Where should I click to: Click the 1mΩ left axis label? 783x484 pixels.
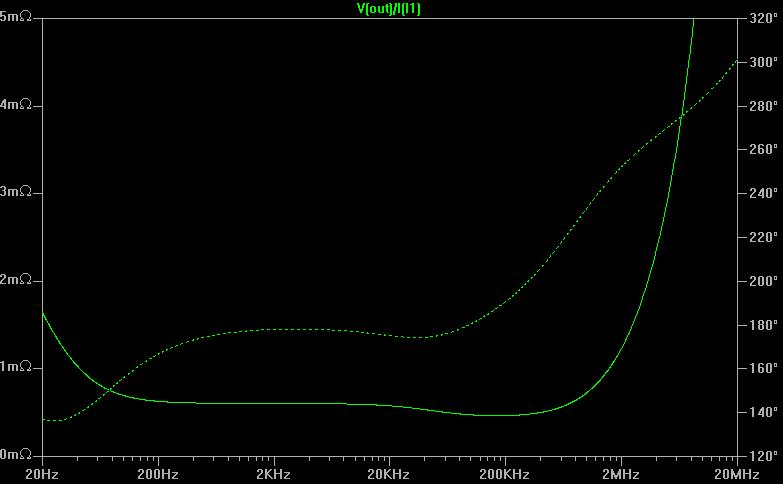click(x=15, y=367)
